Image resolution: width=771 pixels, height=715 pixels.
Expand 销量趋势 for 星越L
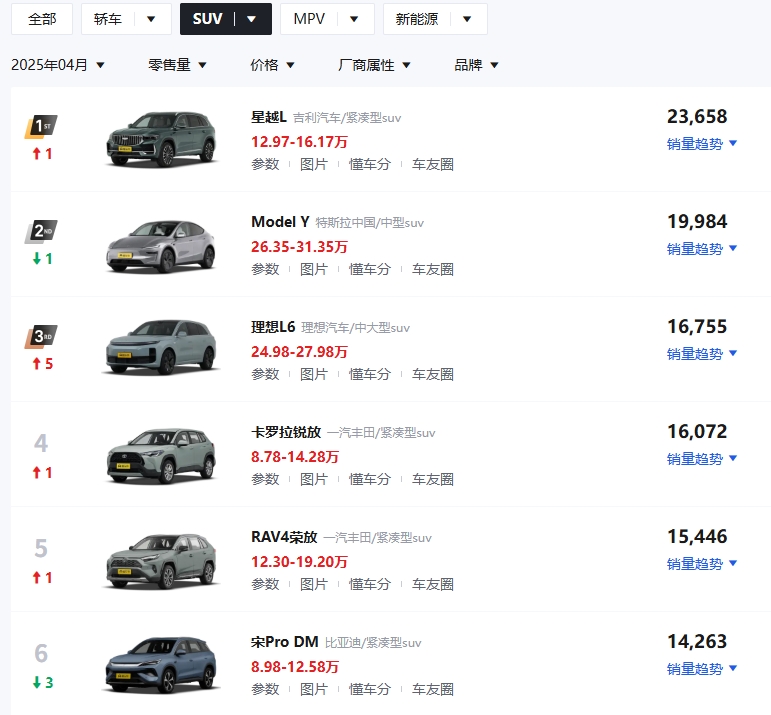702,144
